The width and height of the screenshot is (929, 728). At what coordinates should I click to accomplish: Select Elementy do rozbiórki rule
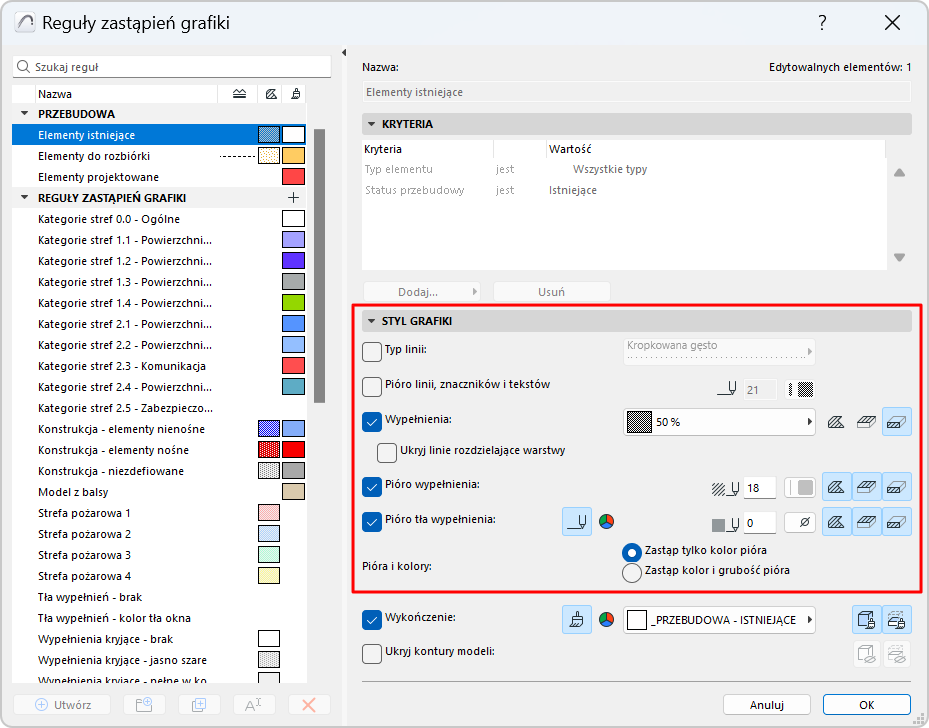pyautogui.click(x=159, y=156)
